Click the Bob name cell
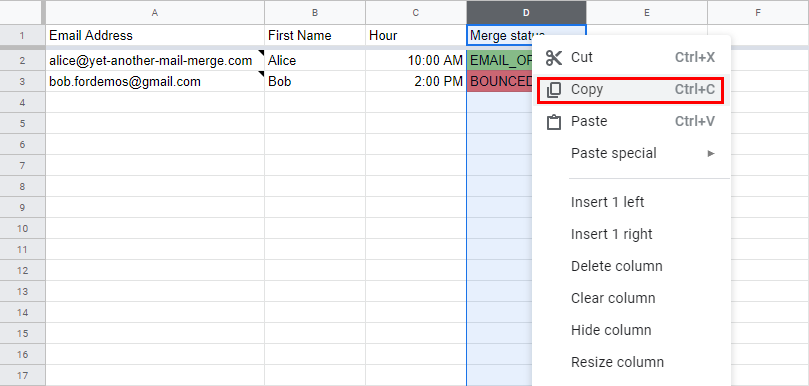Screen dimensions: 809x386 pyautogui.click(x=315, y=82)
